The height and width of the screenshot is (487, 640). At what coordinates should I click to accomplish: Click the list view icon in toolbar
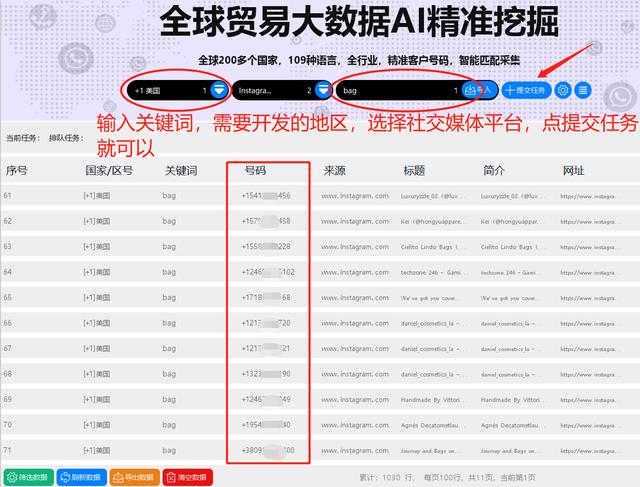583,90
